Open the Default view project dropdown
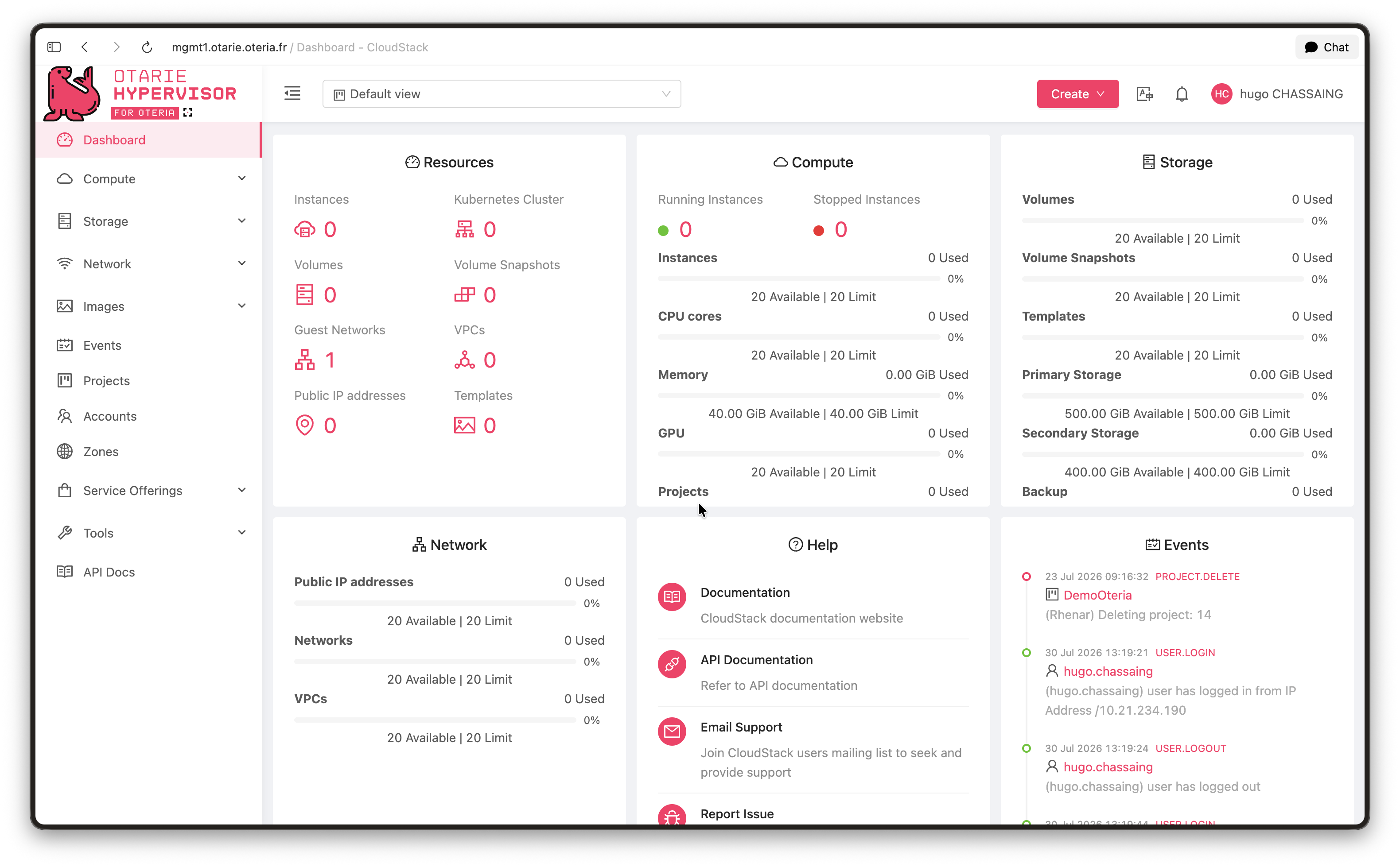 [501, 94]
